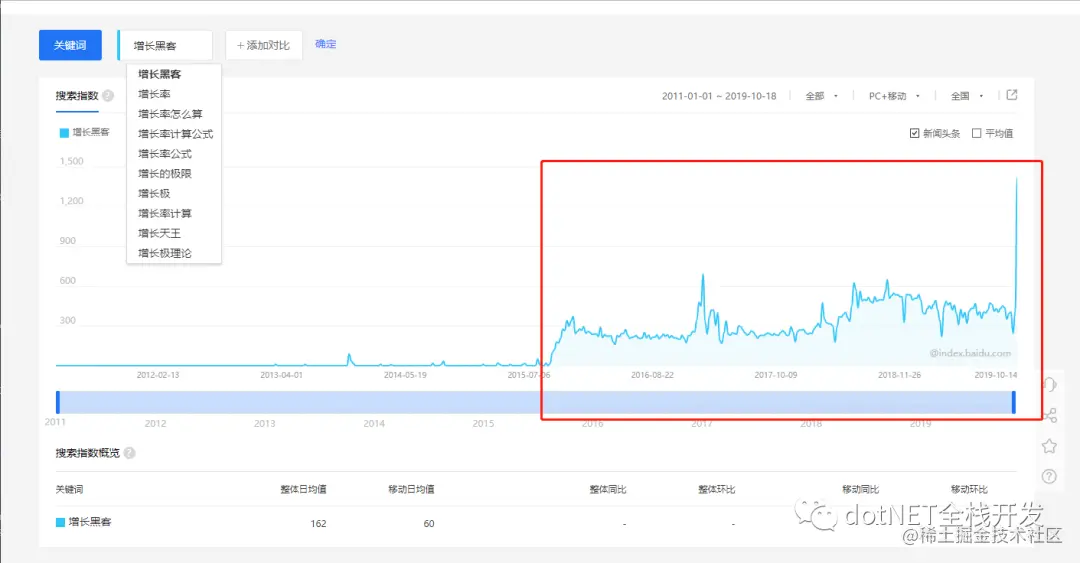Click the blue timeline range bar
This screenshot has height=563, width=1080.
(536, 402)
